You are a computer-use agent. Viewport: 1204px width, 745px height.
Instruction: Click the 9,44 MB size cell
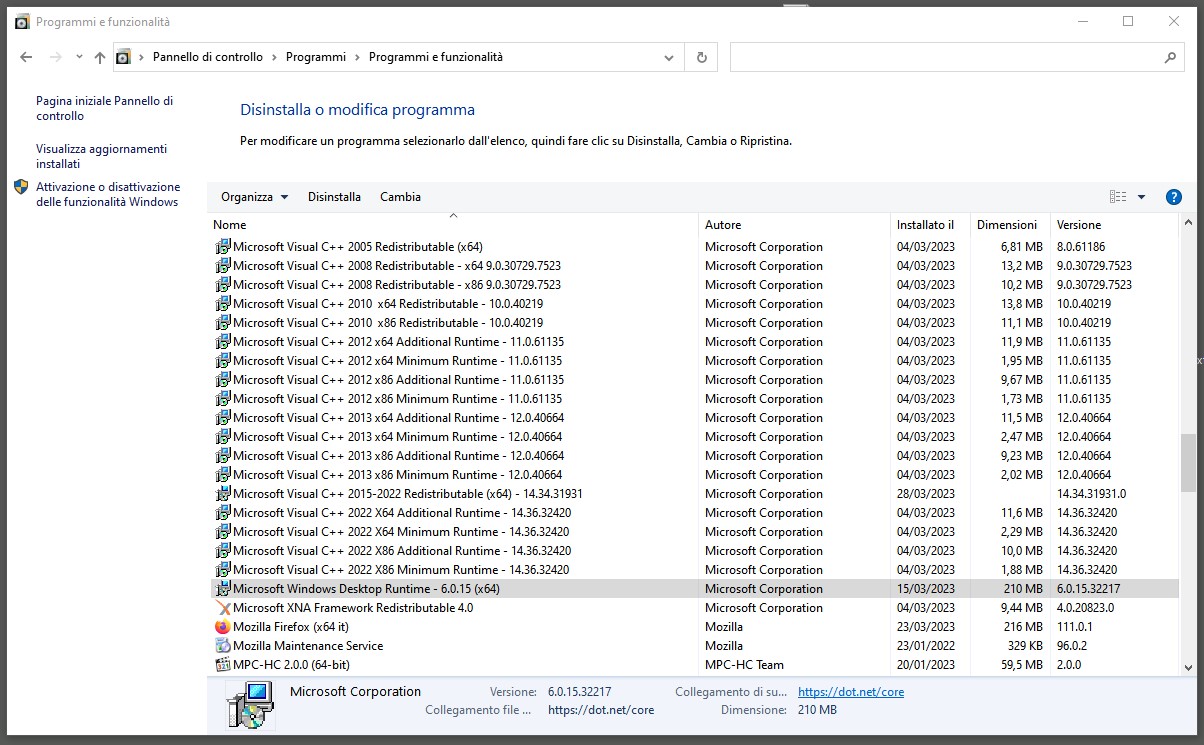click(x=1022, y=608)
